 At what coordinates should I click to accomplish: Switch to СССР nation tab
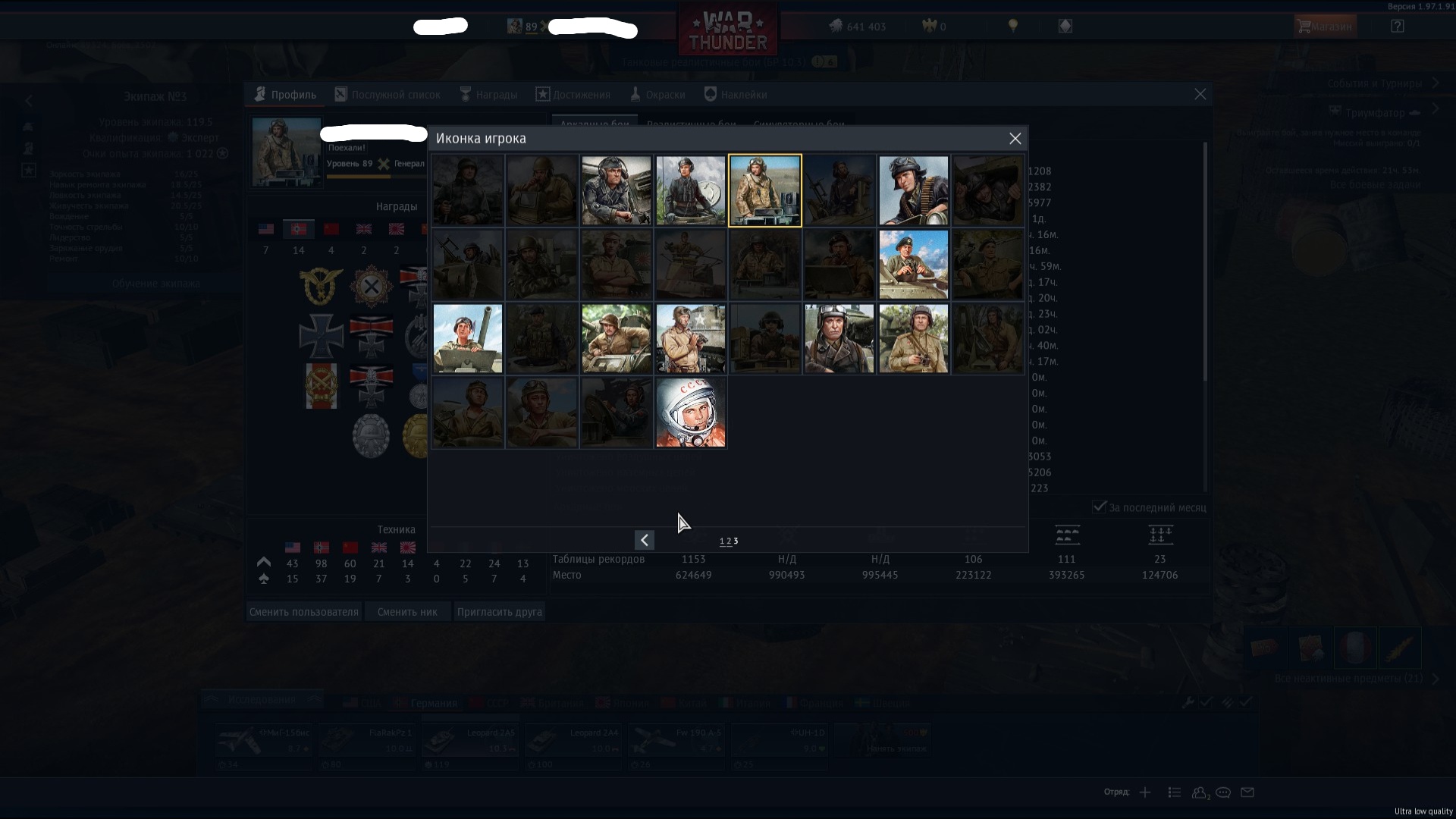coord(489,703)
